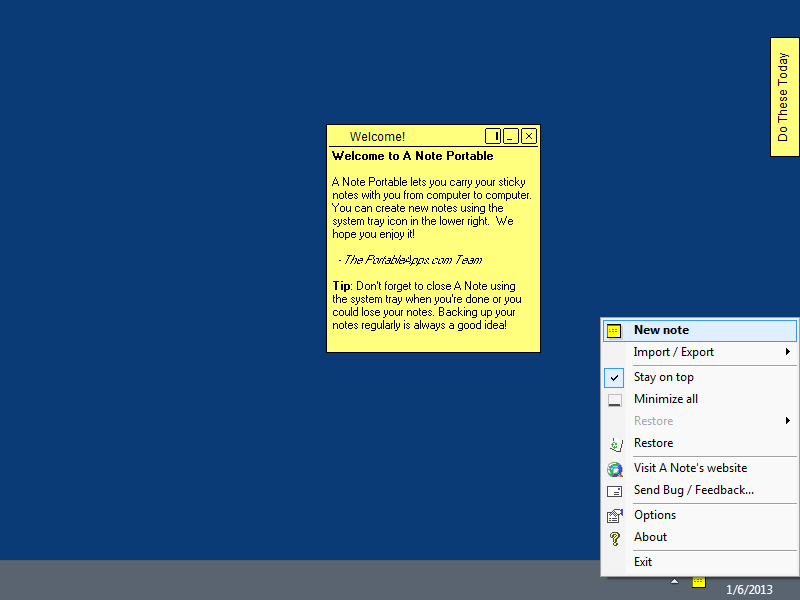Click the Minimize all icon in menu

(x=615, y=400)
